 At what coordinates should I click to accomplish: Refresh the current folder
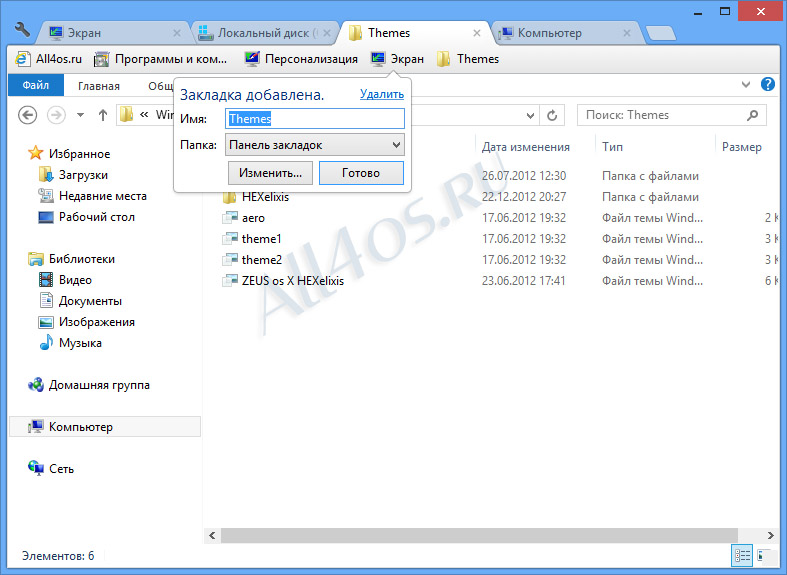(552, 116)
